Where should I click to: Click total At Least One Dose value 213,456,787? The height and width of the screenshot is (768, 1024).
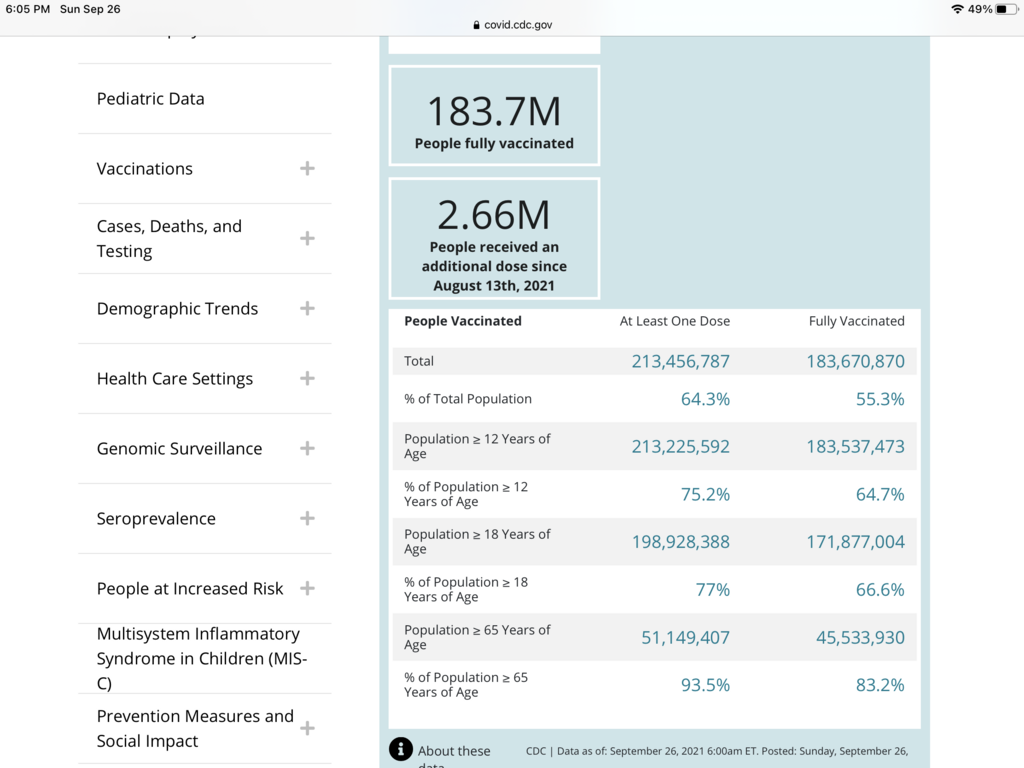(x=680, y=361)
